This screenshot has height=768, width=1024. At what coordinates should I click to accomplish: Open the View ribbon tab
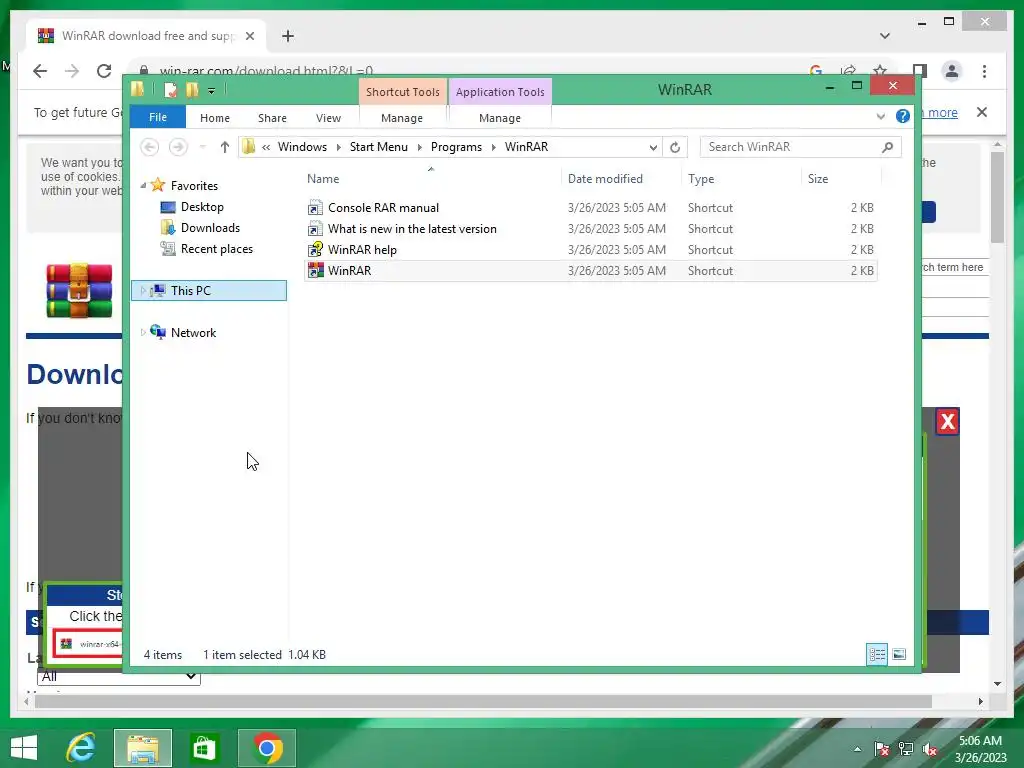click(x=328, y=118)
